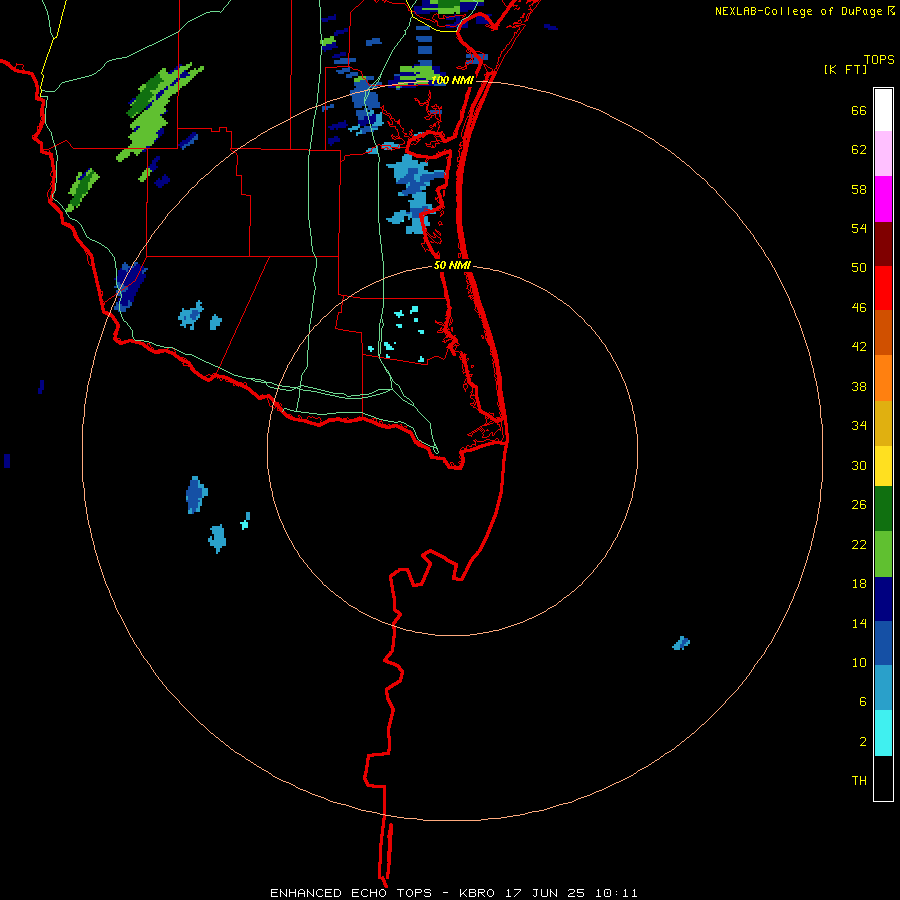Click the 100 NMI range ring label

pos(452,80)
